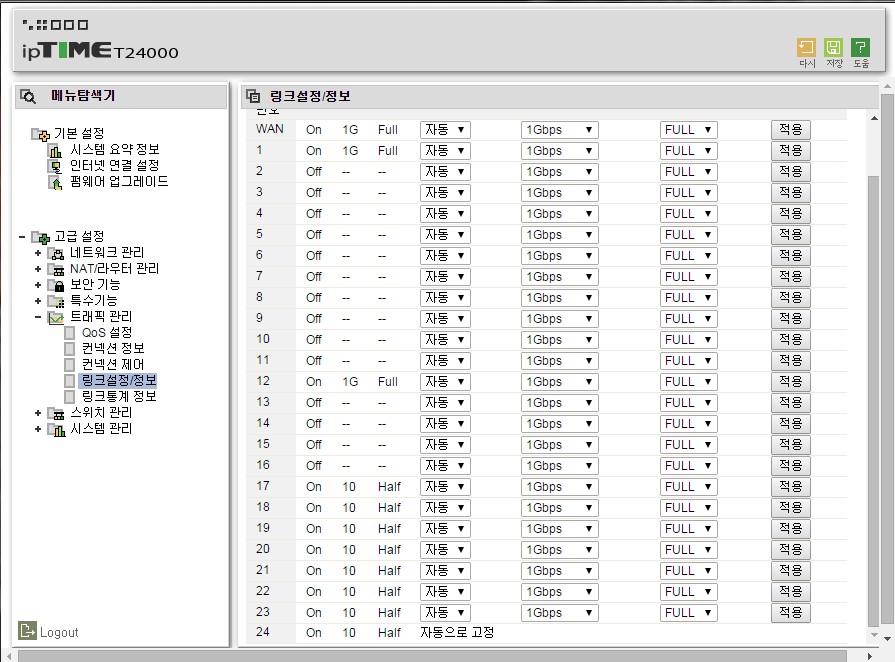895x662 pixels.
Task: Click the 적용 button for port 1
Action: 791,151
